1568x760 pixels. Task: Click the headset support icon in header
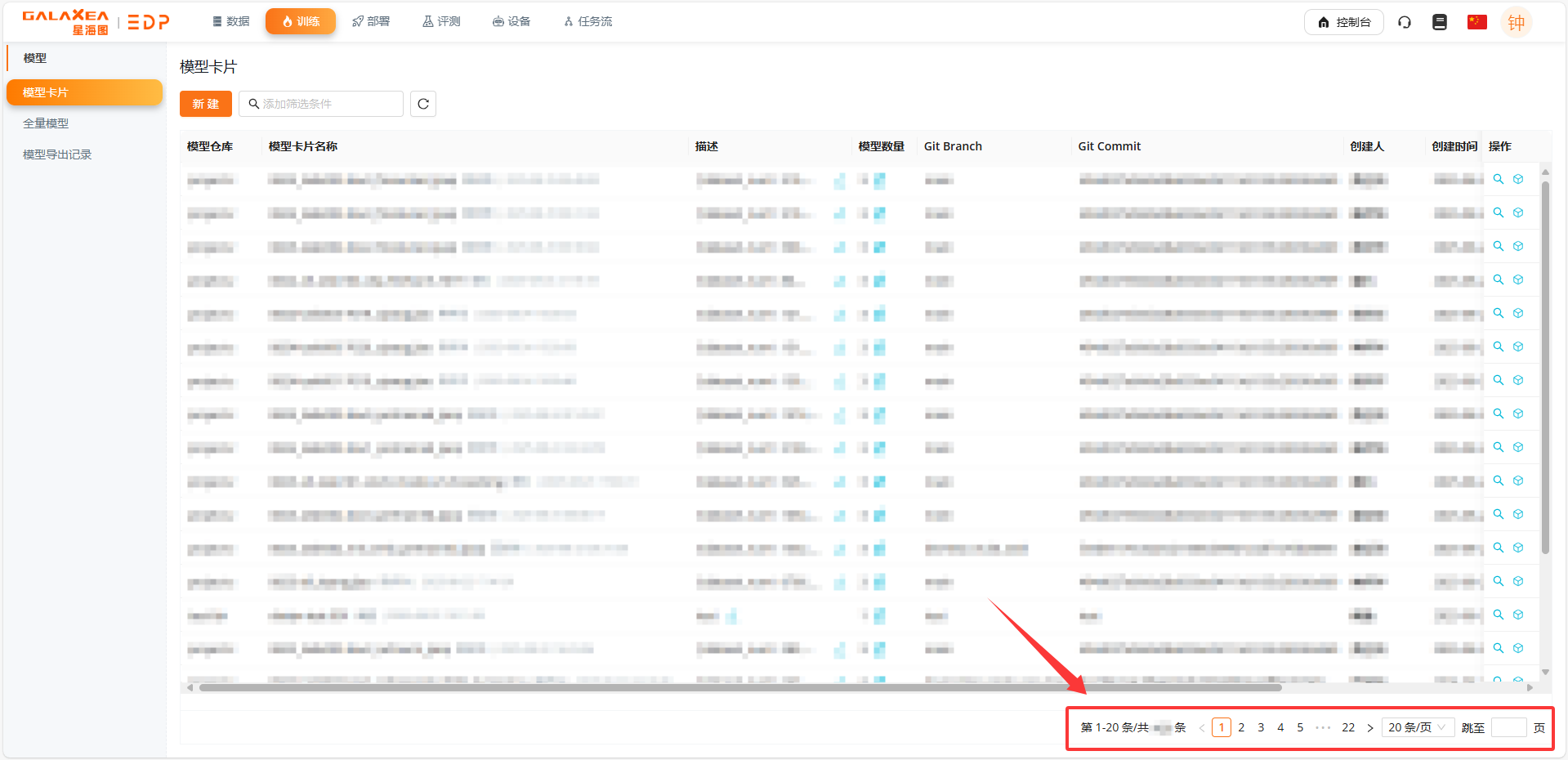(1405, 22)
